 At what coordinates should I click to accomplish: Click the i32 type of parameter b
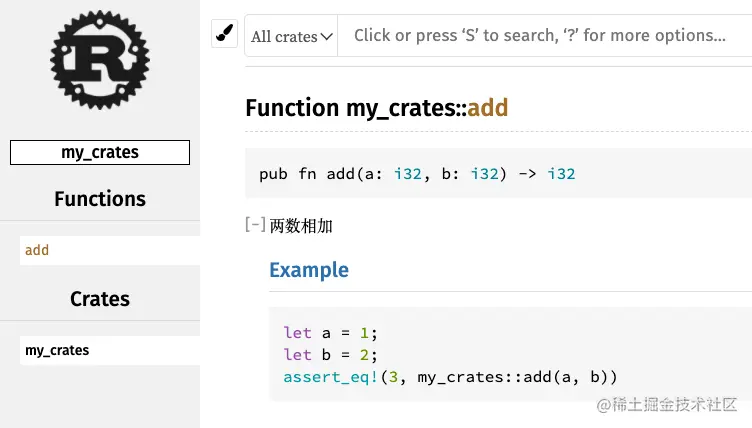coord(484,174)
